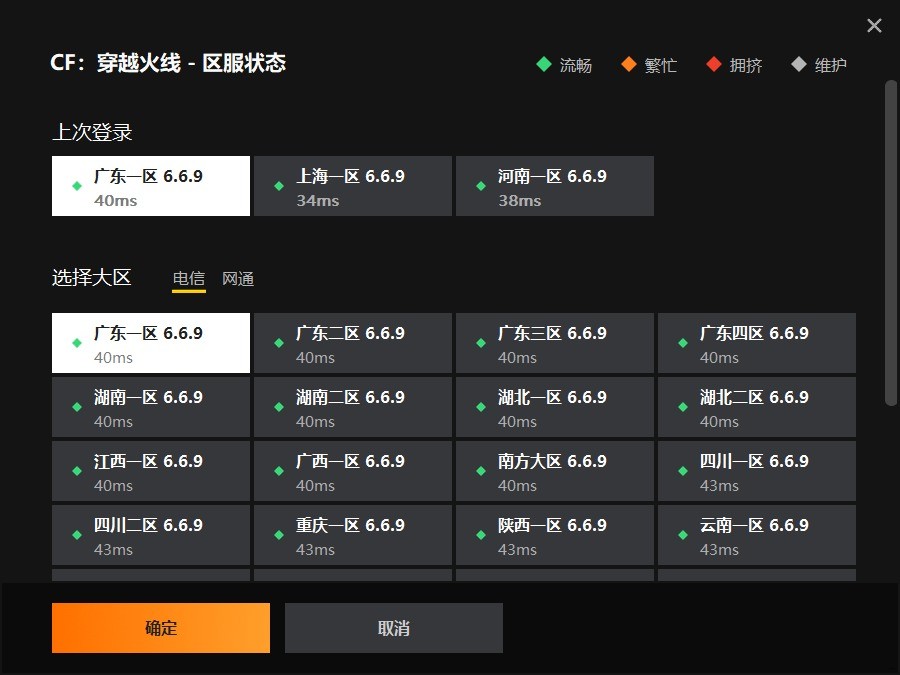Click the red 拥挤 status diamond
The image size is (900, 675).
[714, 65]
